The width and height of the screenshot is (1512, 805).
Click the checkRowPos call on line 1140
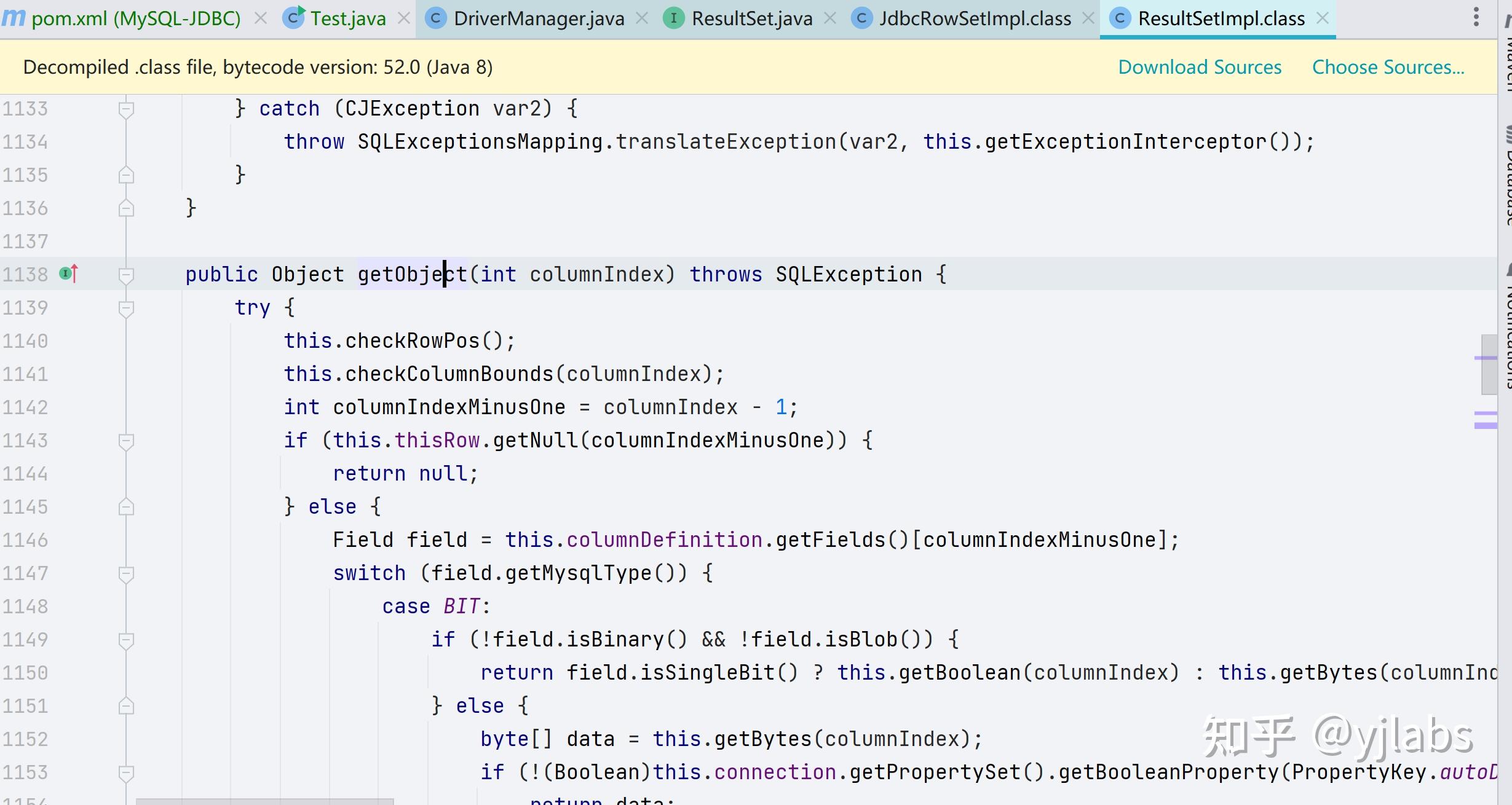coord(412,340)
